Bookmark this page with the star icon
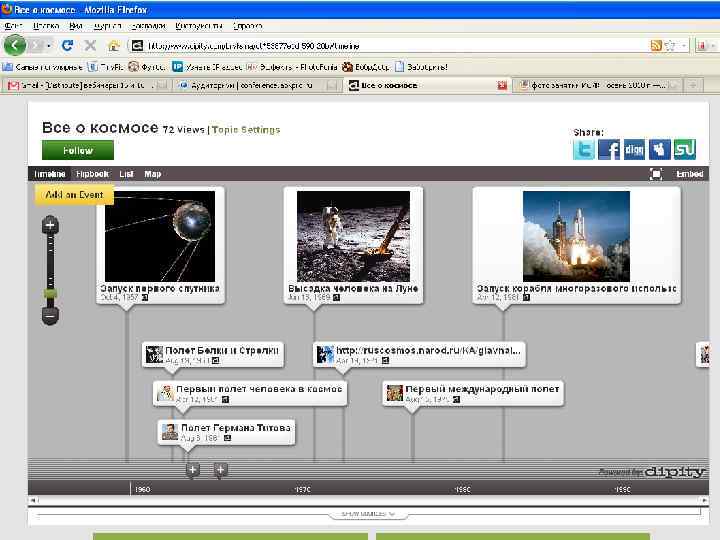The width and height of the screenshot is (720, 540). point(670,45)
